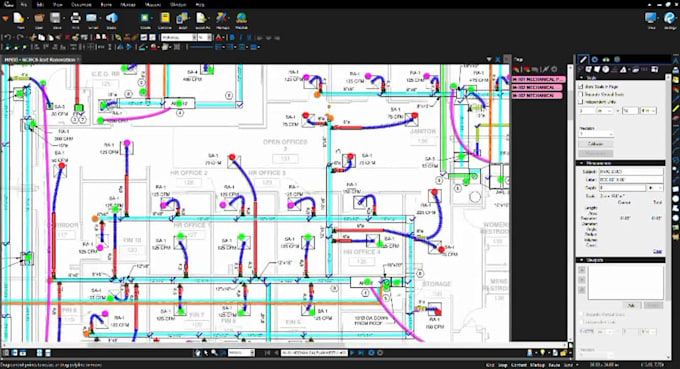Open the Depth unit dropdown
This screenshot has width=680, height=369.
click(655, 188)
